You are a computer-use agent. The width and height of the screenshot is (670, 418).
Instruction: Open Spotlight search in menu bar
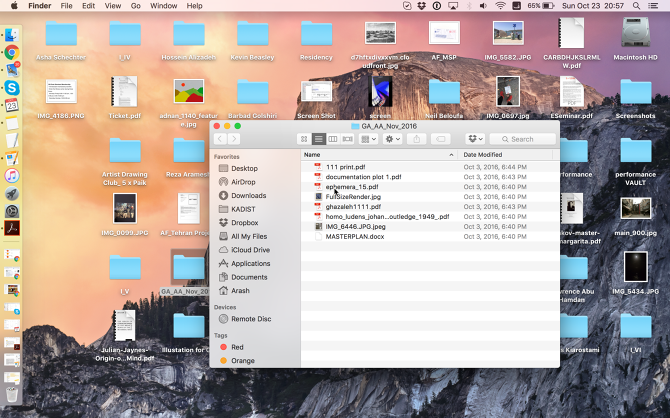click(636, 6)
